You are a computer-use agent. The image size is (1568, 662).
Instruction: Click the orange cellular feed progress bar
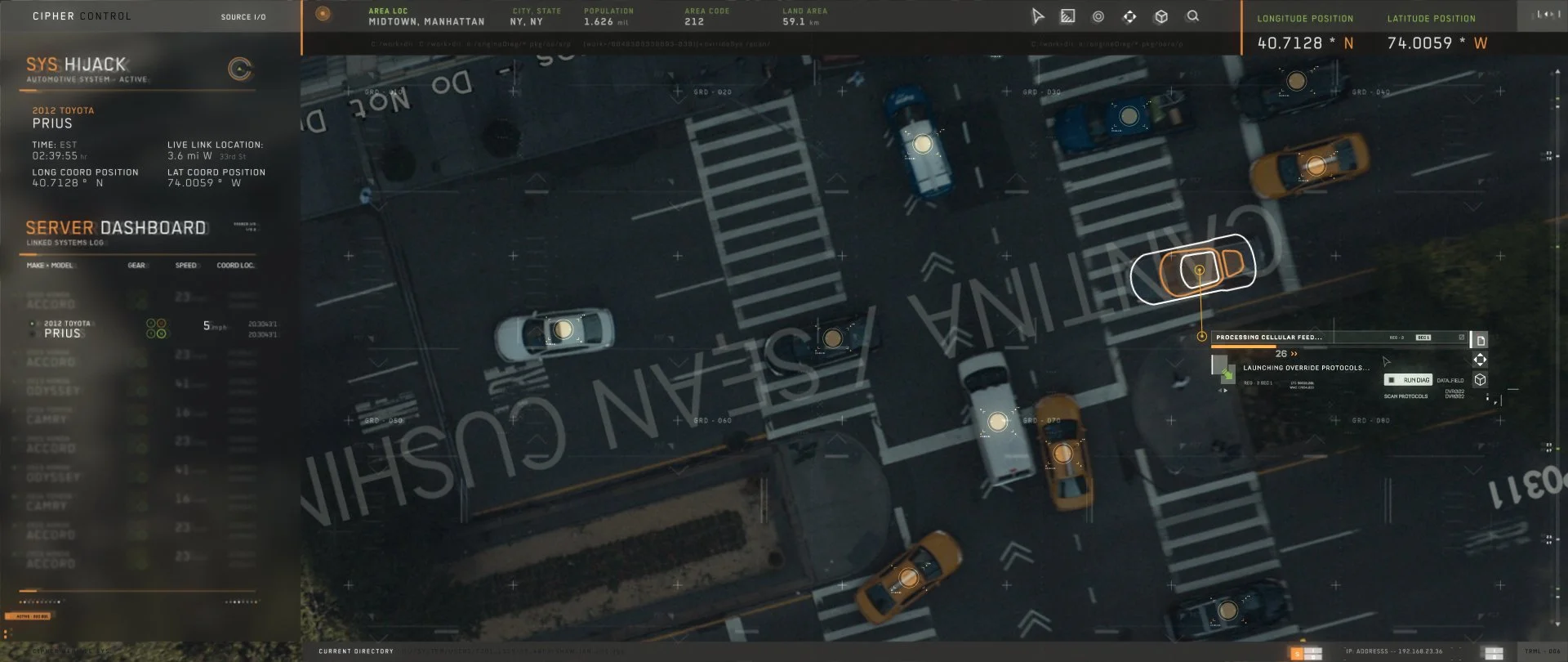[1245, 347]
